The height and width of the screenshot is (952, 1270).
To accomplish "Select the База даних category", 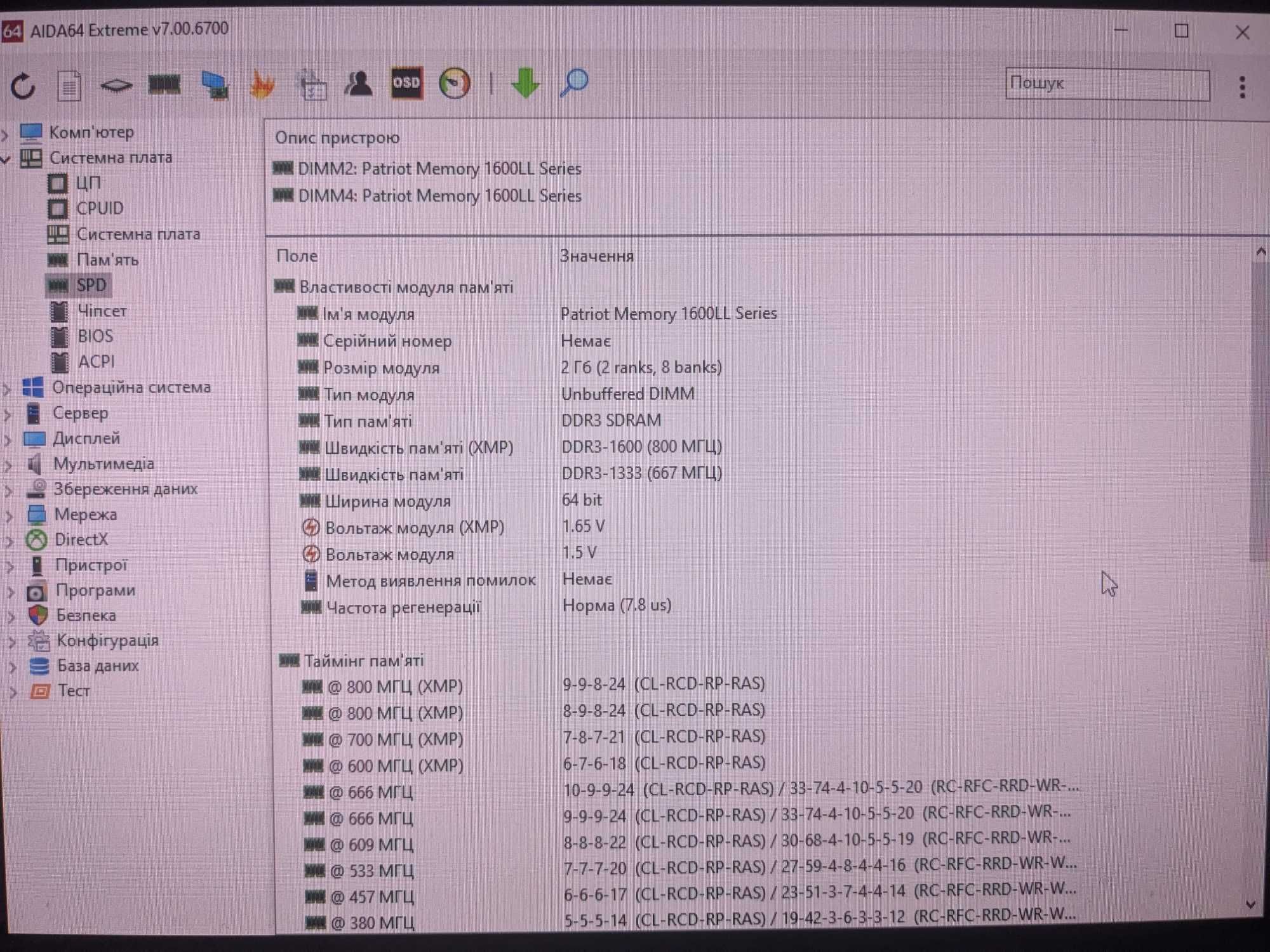I will point(98,666).
